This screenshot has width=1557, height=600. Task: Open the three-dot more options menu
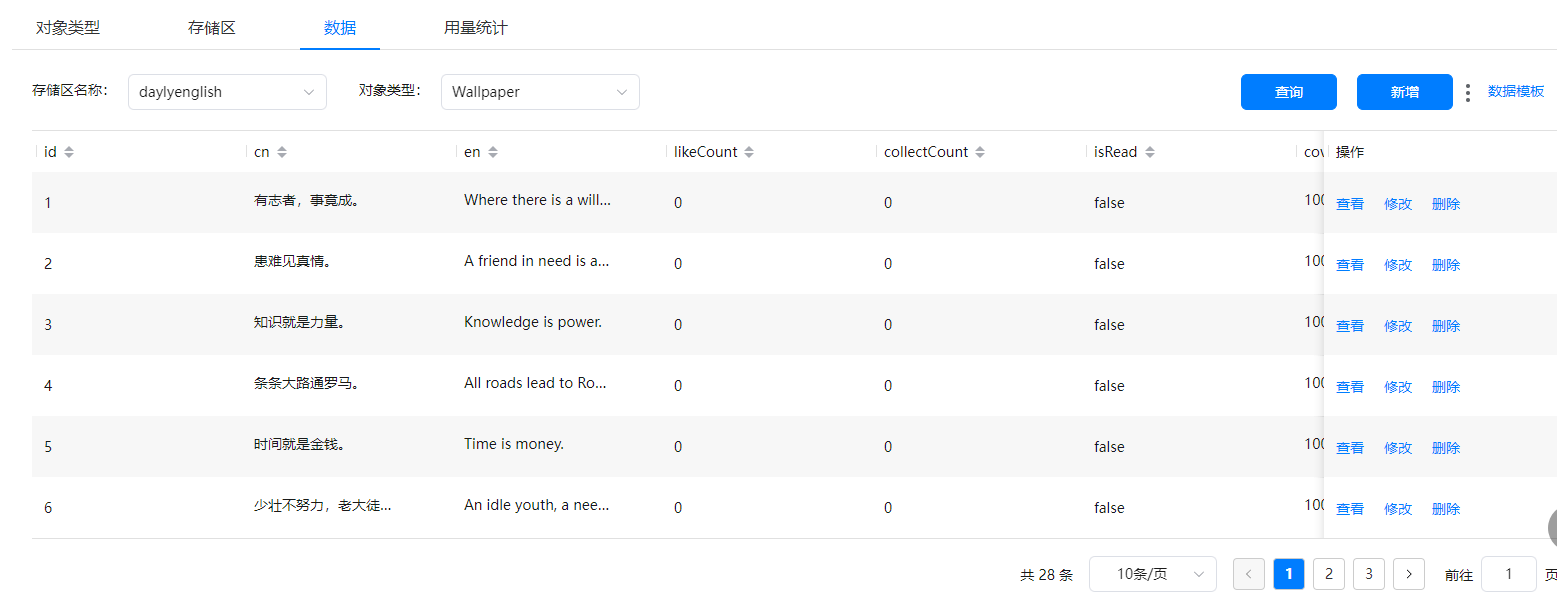(1467, 92)
